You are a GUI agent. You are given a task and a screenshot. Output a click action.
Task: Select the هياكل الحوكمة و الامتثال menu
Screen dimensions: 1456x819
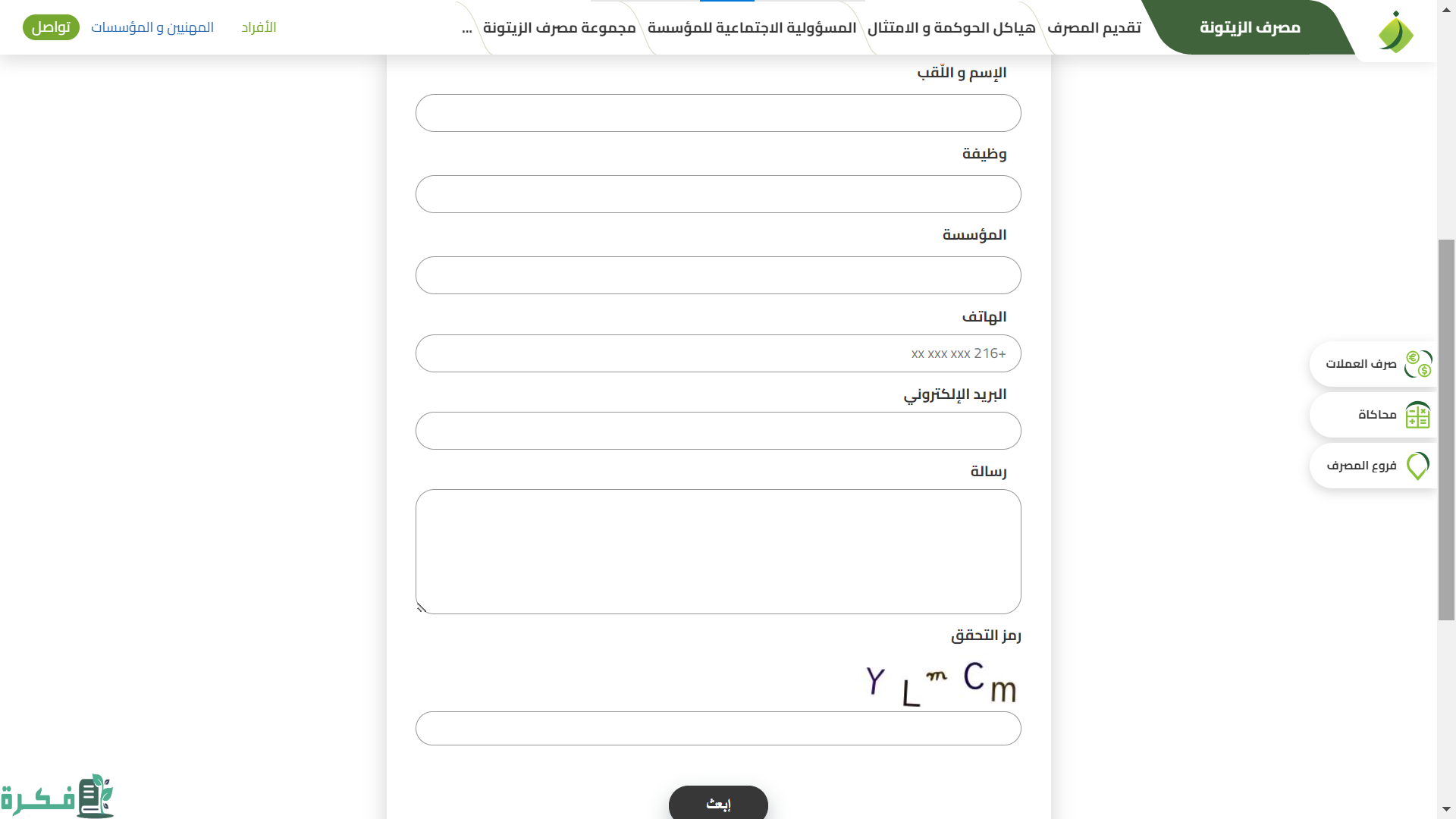951,28
